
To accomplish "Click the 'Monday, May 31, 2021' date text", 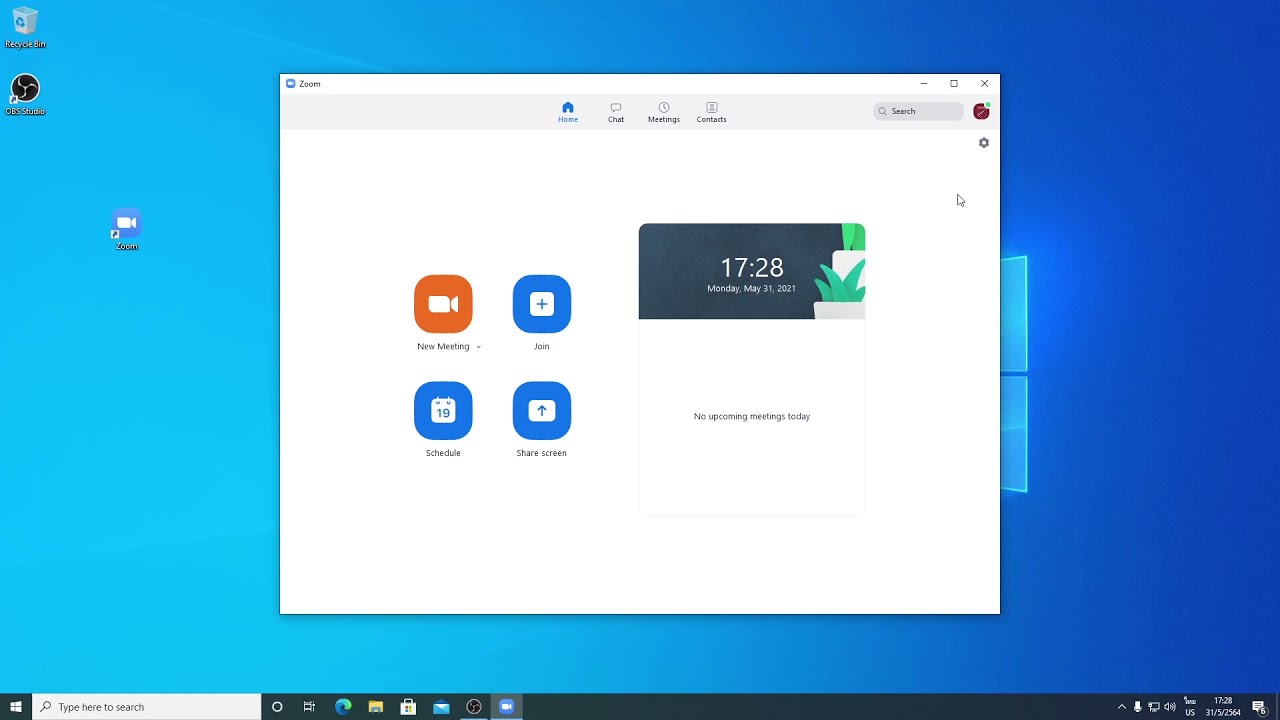I will 752,288.
